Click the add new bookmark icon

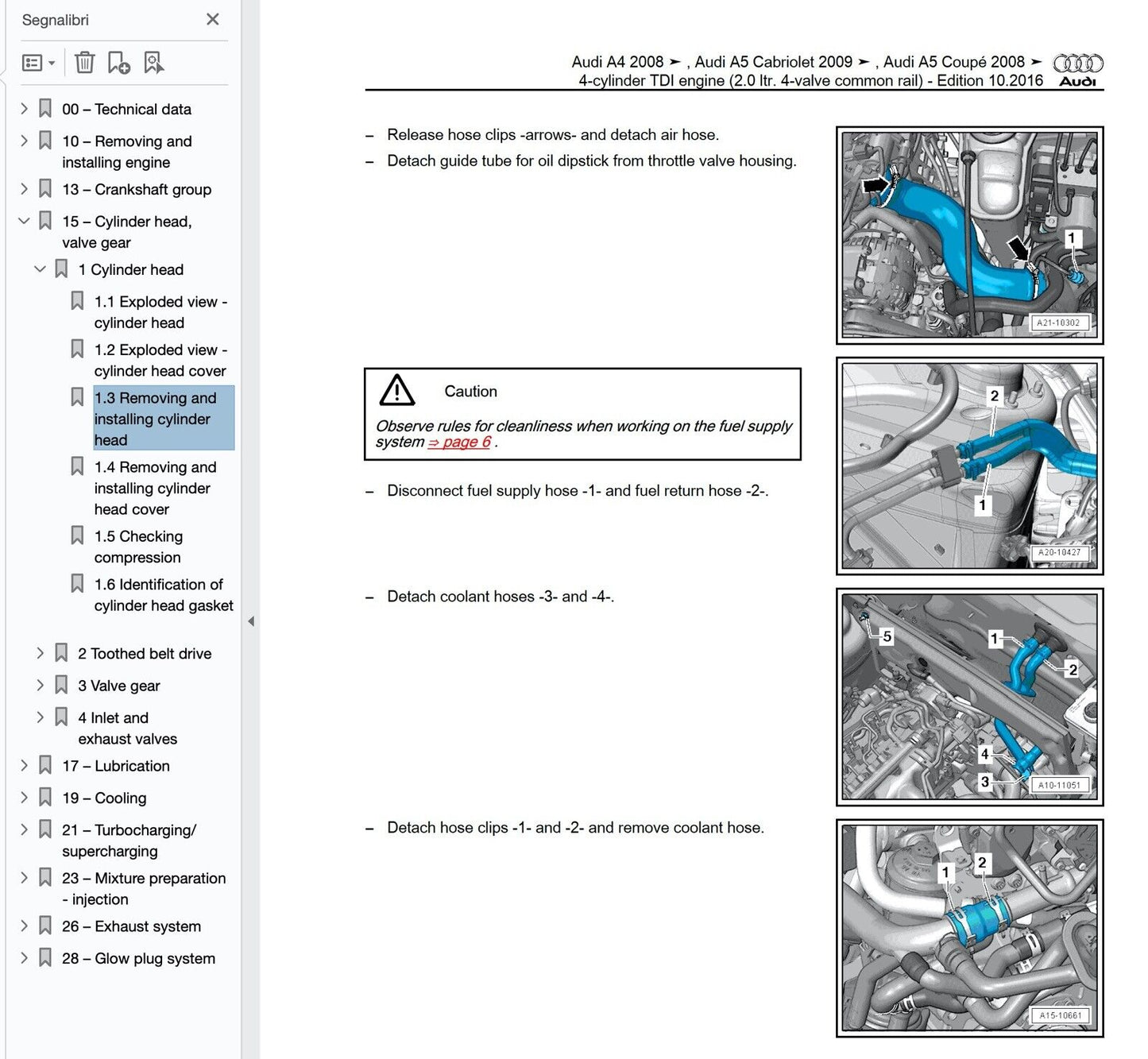click(118, 63)
